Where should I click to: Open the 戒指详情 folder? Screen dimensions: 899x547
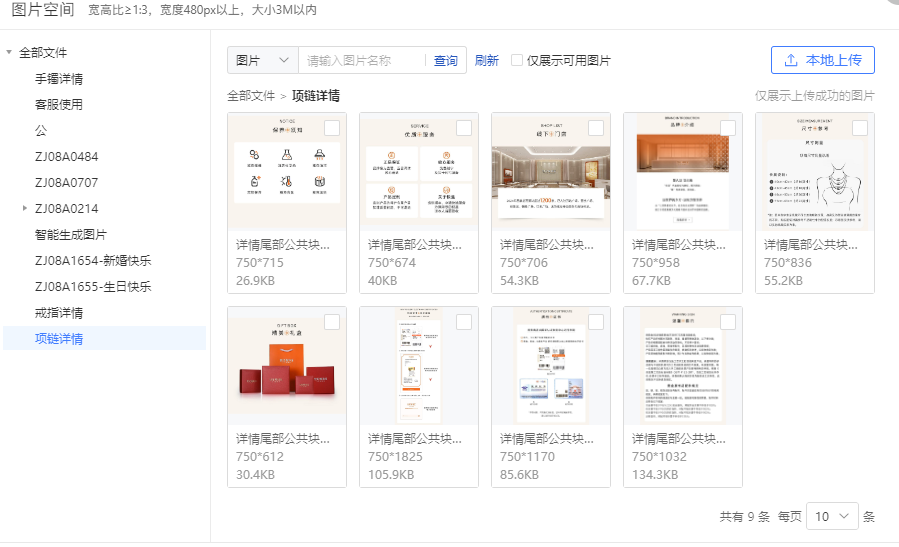click(59, 312)
